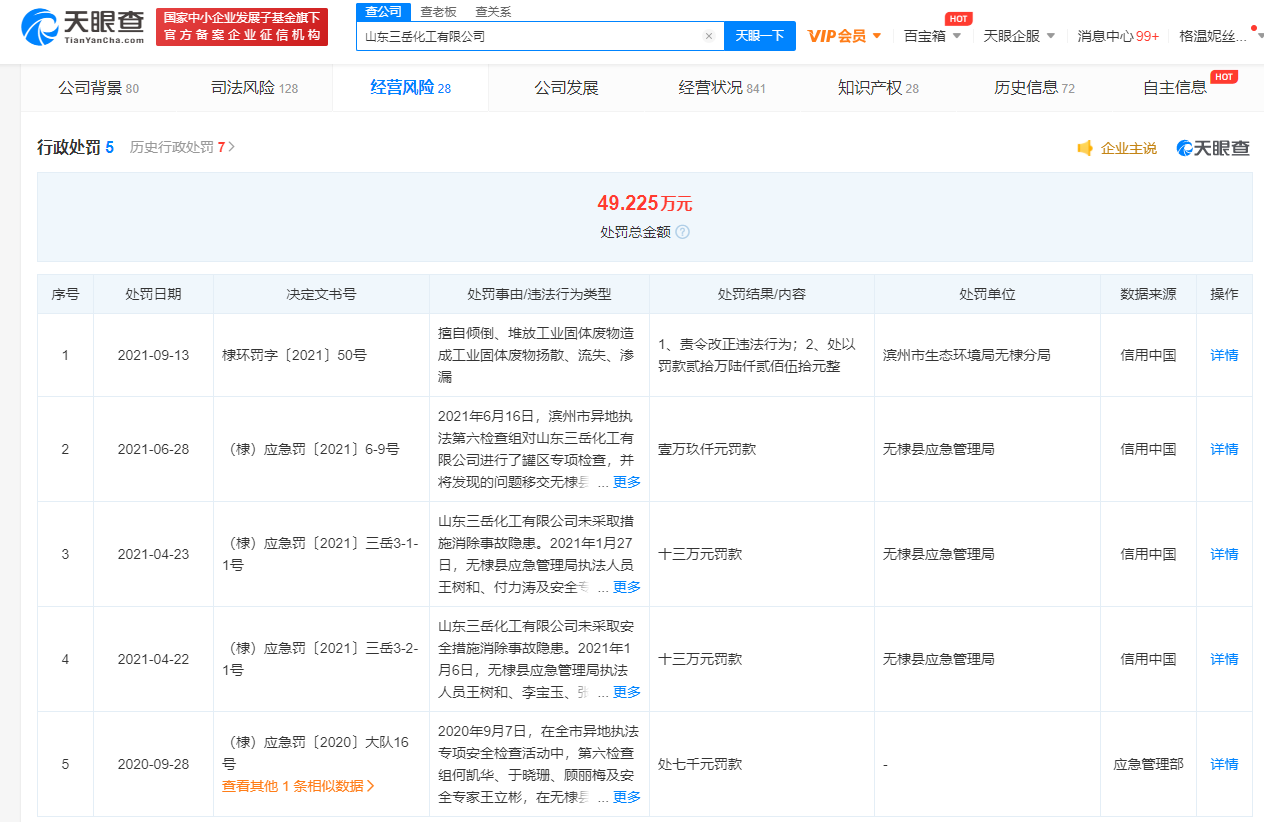Select the 经营风险 tab
This screenshot has height=822, width=1264.
pyautogui.click(x=410, y=88)
